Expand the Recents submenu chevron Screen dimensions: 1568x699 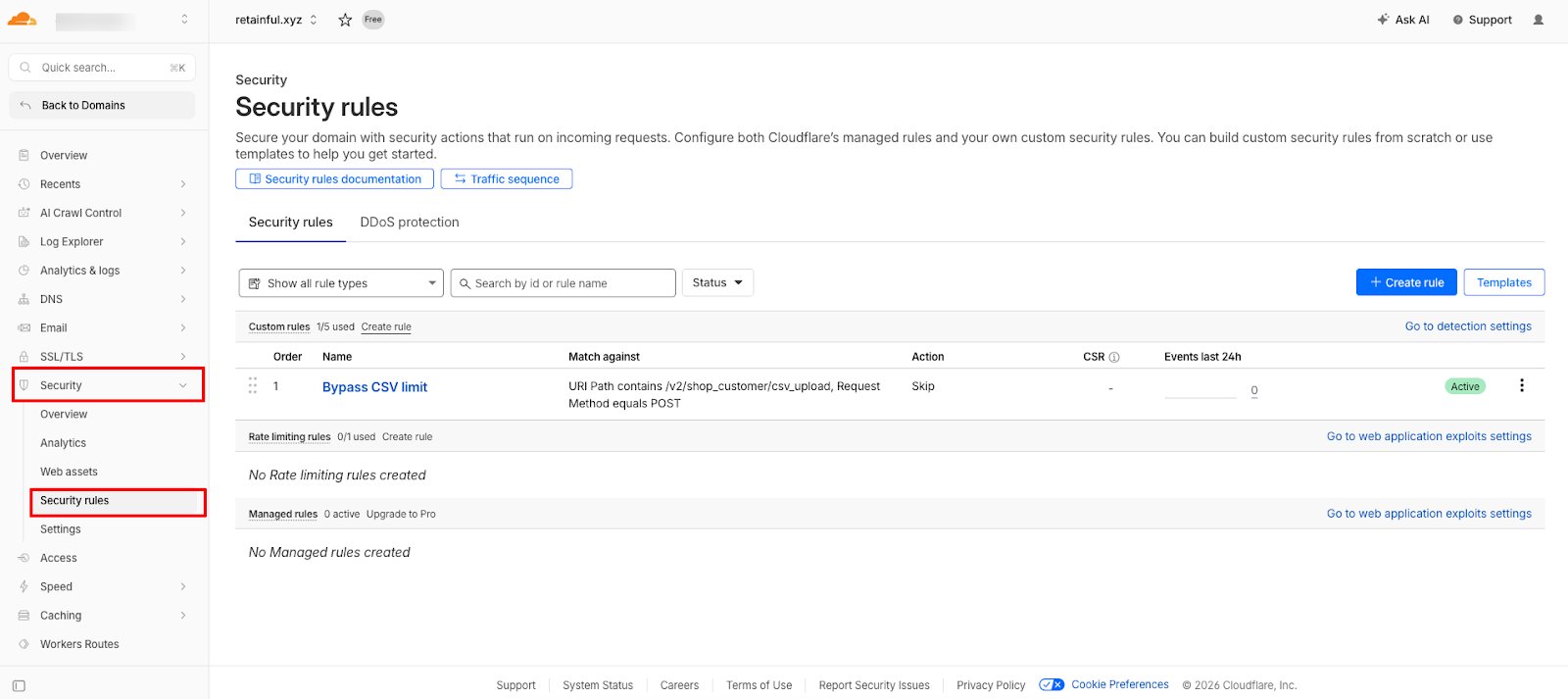pos(183,184)
